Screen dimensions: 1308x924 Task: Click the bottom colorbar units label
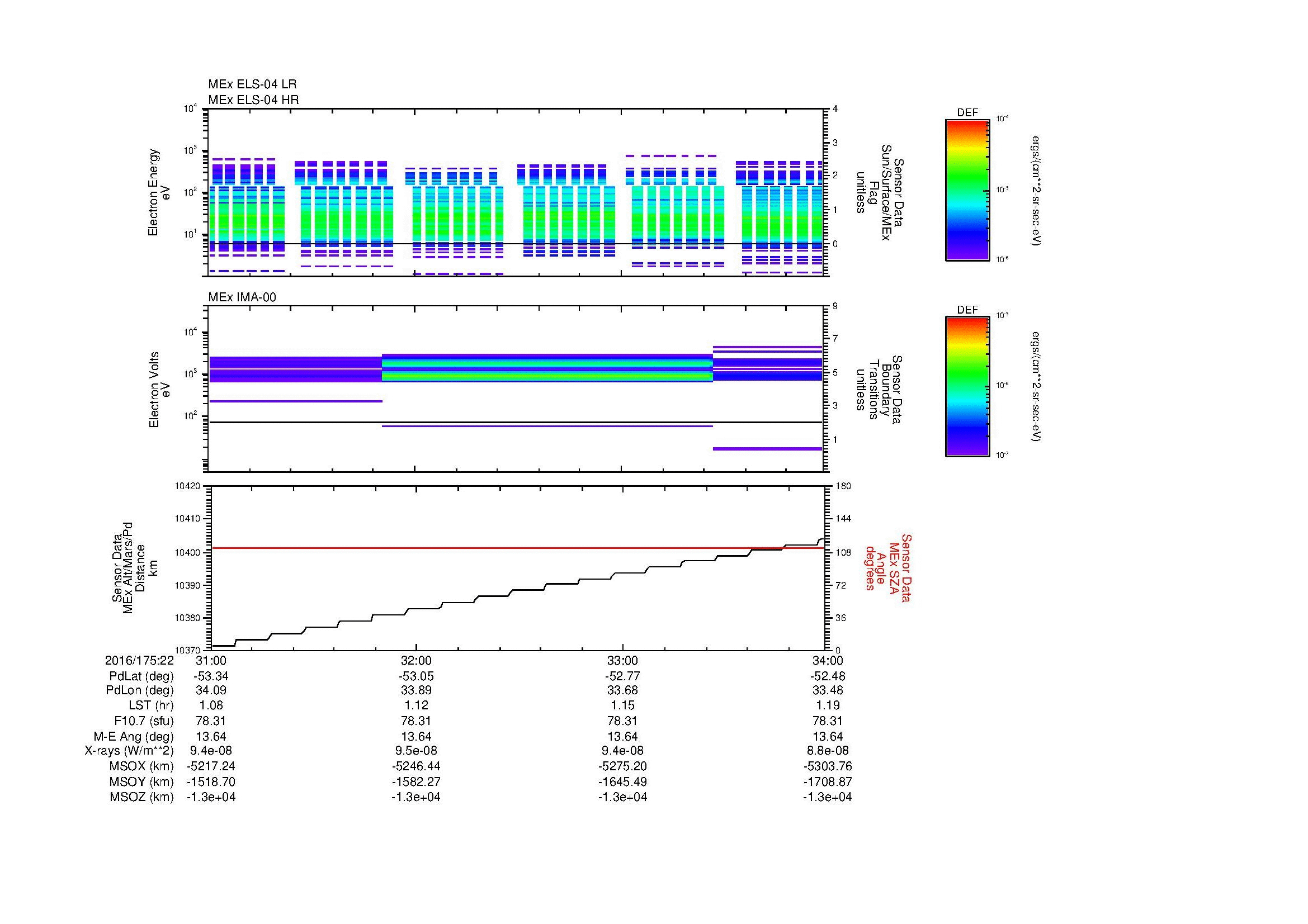(1036, 388)
